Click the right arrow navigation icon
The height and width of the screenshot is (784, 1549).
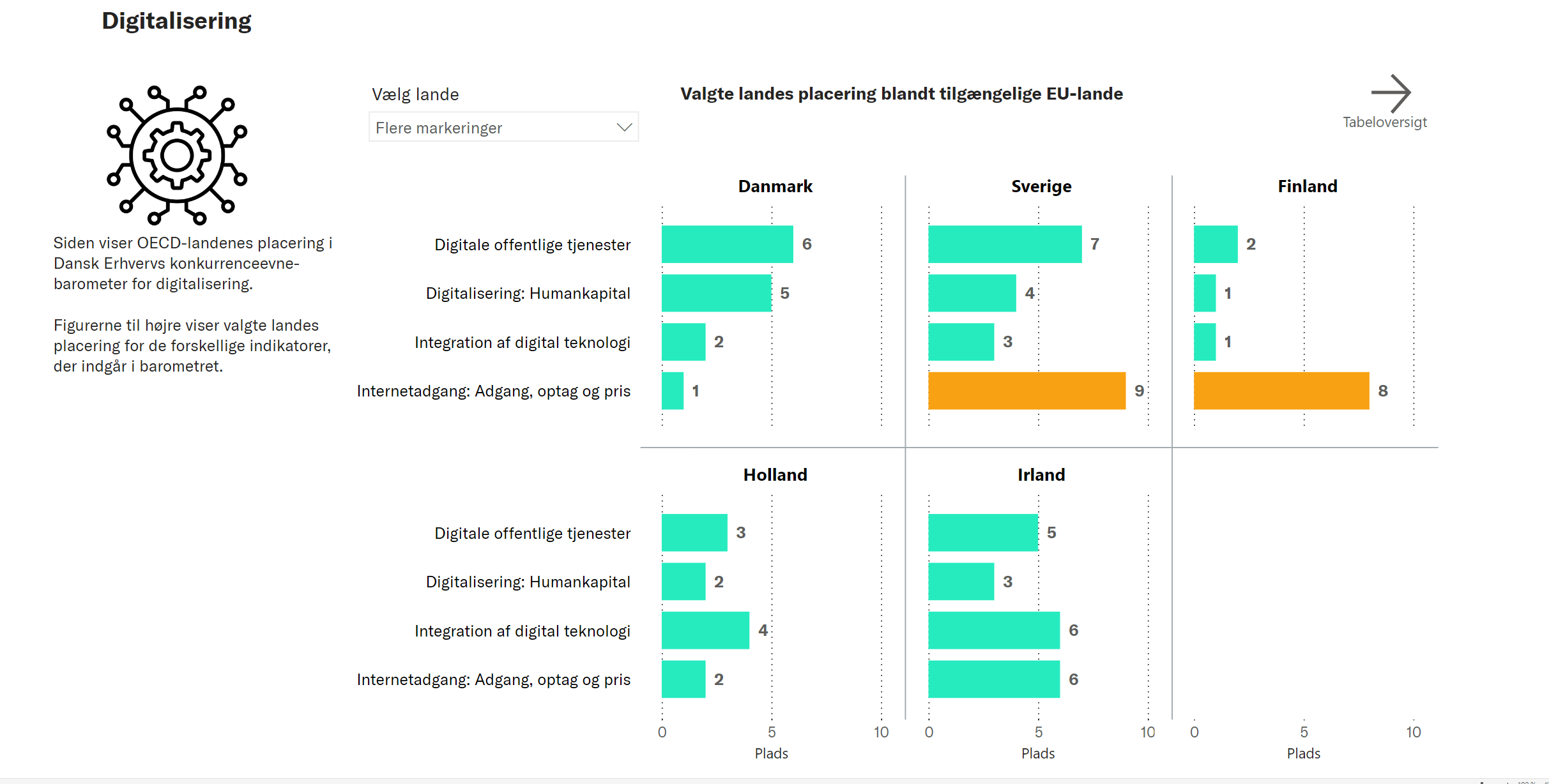pos(1391,93)
